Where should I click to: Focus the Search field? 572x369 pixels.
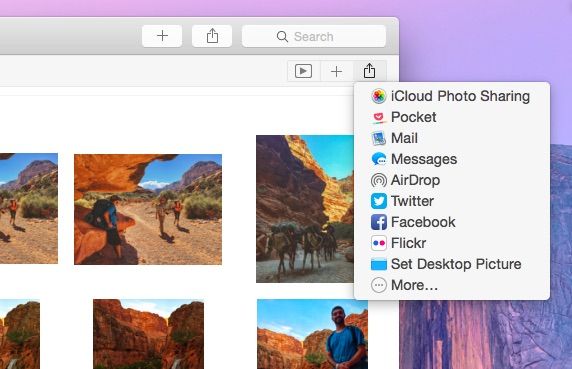[314, 36]
